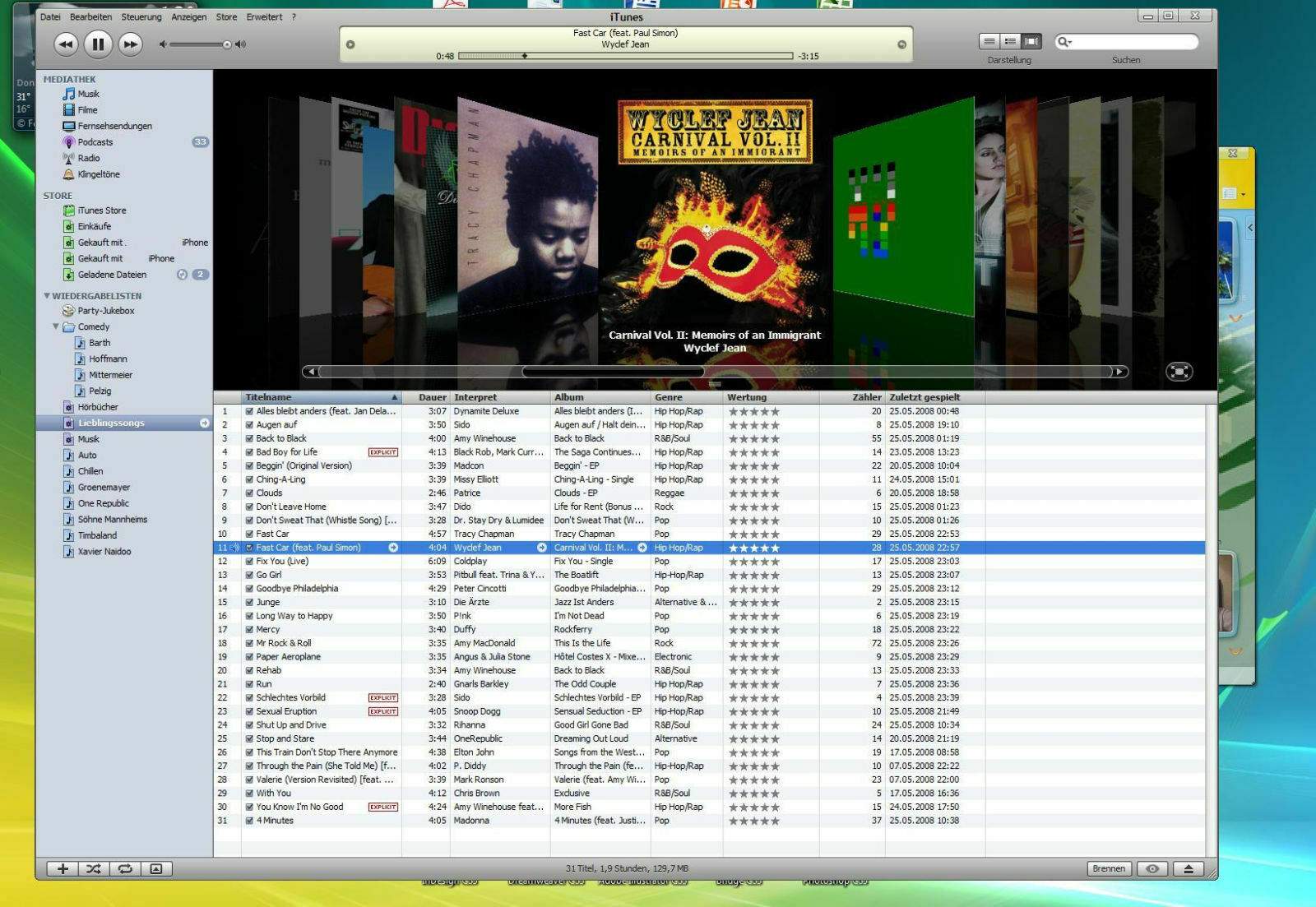
Task: Uncheck the Bad Boy for Life checkbox
Action: pos(249,452)
